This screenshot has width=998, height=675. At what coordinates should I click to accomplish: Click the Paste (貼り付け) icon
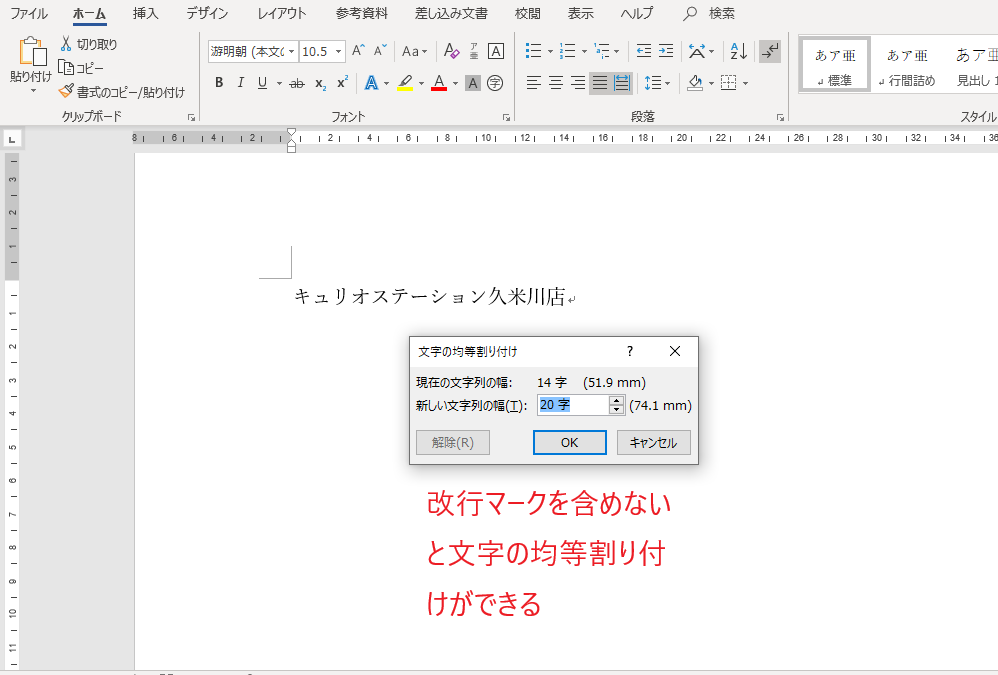[32, 52]
